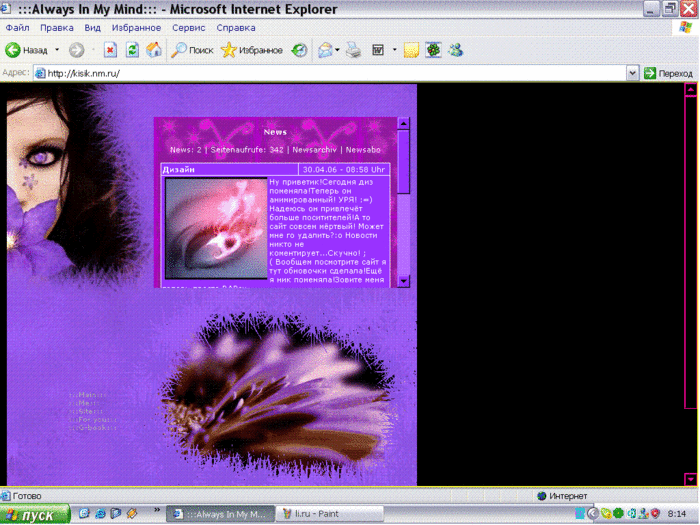This screenshot has height=525, width=700.
Task: Switch to li.ru - Paint taskbar button
Action: point(329,514)
